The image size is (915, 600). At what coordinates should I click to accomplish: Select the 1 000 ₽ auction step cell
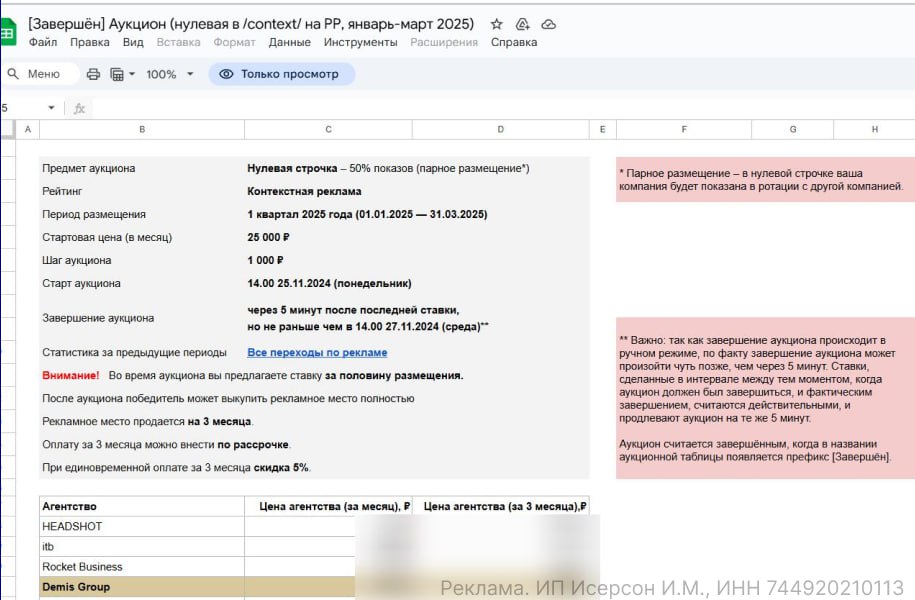point(329,260)
